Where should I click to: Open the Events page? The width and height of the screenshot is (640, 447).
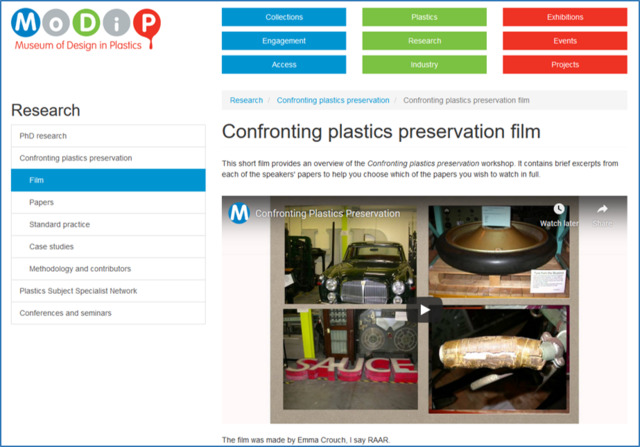coord(565,41)
